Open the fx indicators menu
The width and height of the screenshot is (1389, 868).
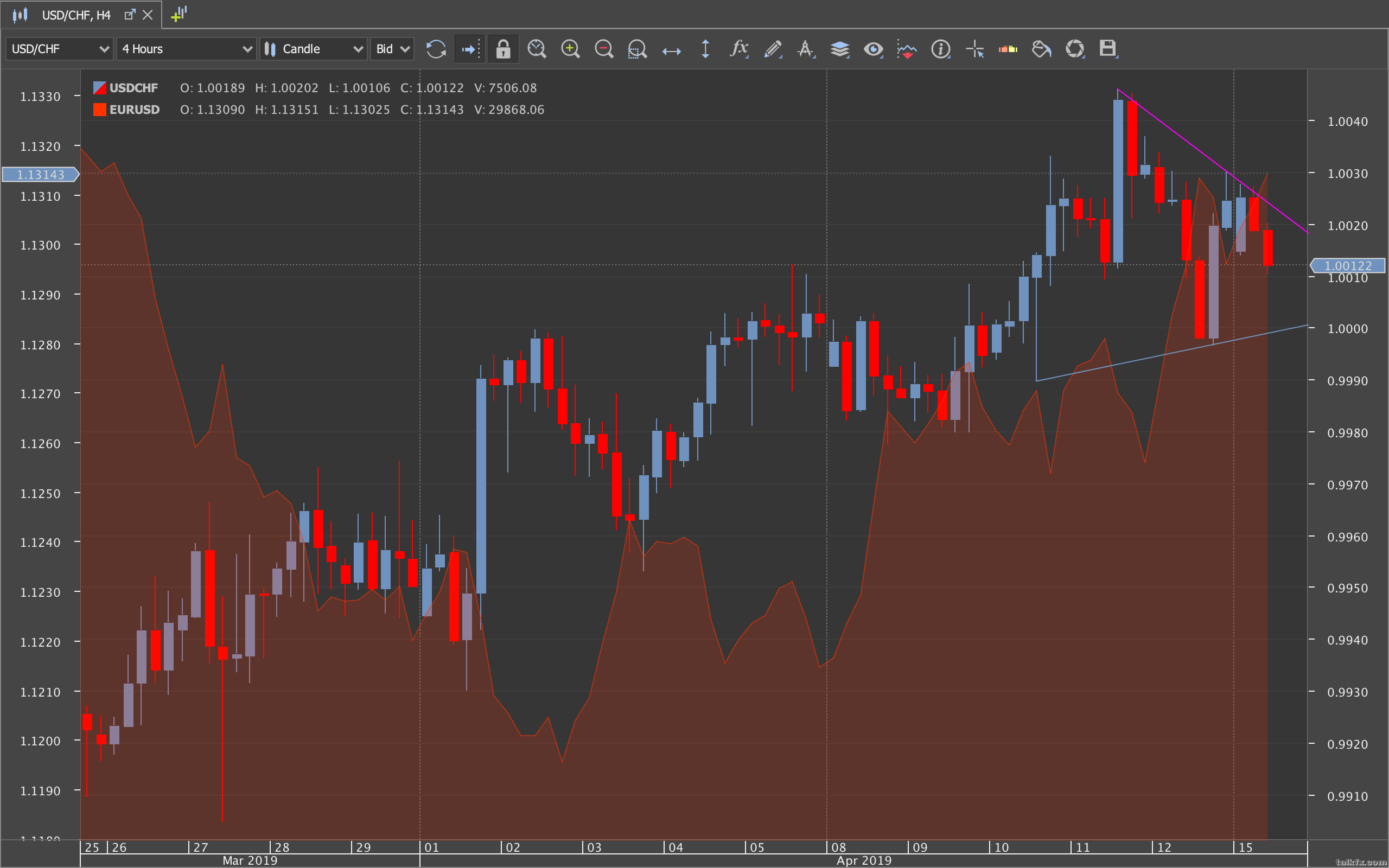tap(738, 49)
